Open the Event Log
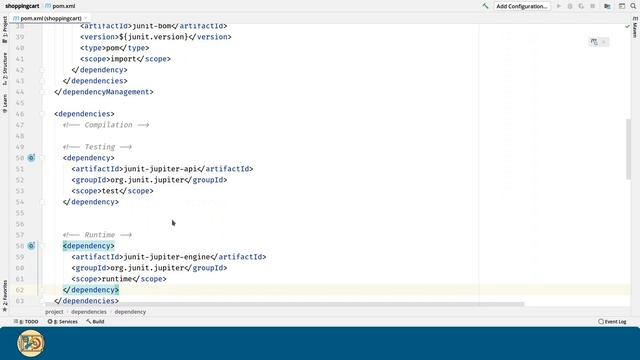The width and height of the screenshot is (640, 360). 612,322
